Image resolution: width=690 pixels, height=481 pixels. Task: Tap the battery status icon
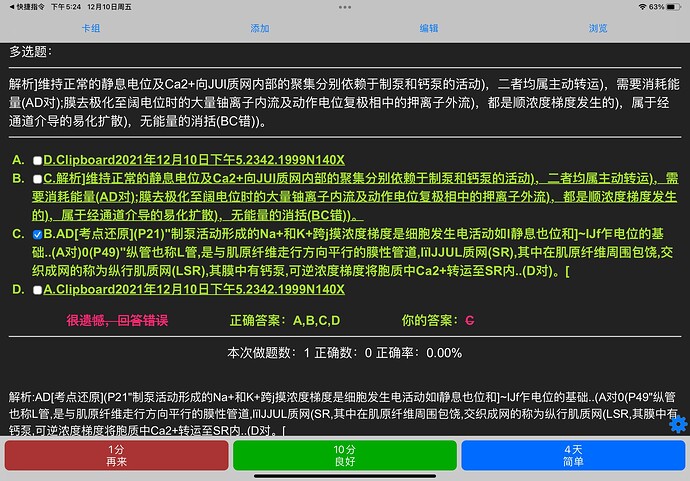coord(673,7)
